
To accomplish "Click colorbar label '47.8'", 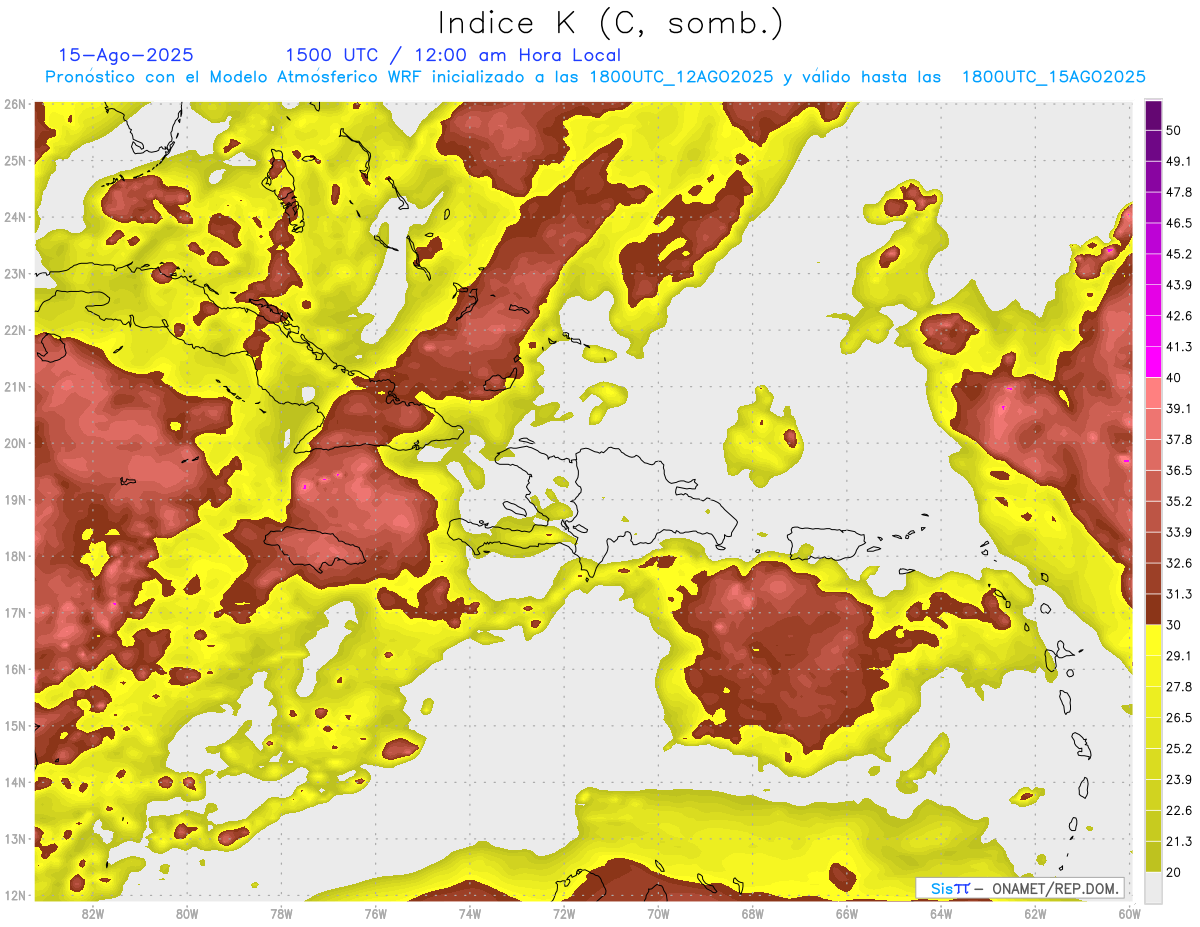I will tap(1178, 192).
